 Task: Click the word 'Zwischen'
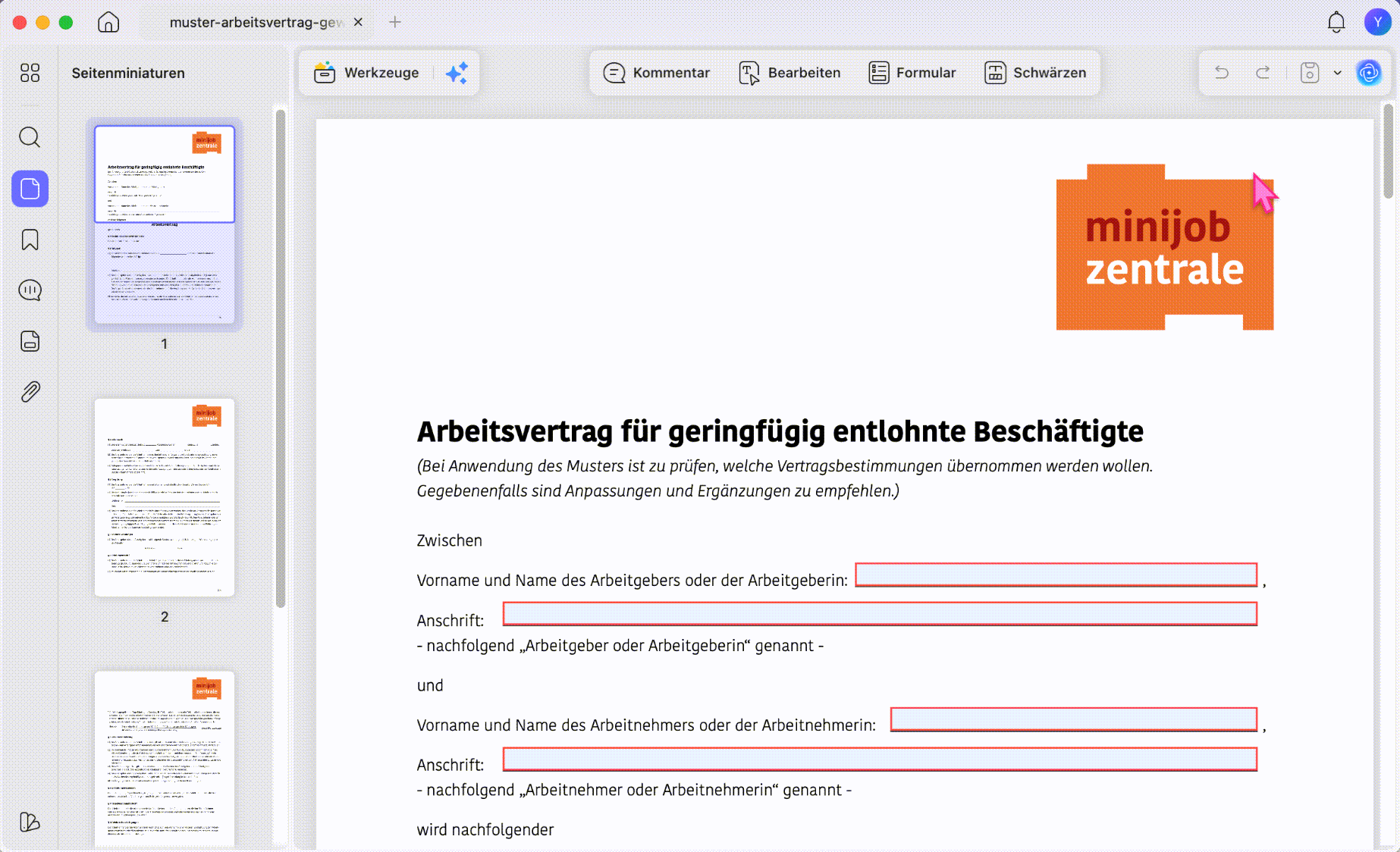click(450, 540)
